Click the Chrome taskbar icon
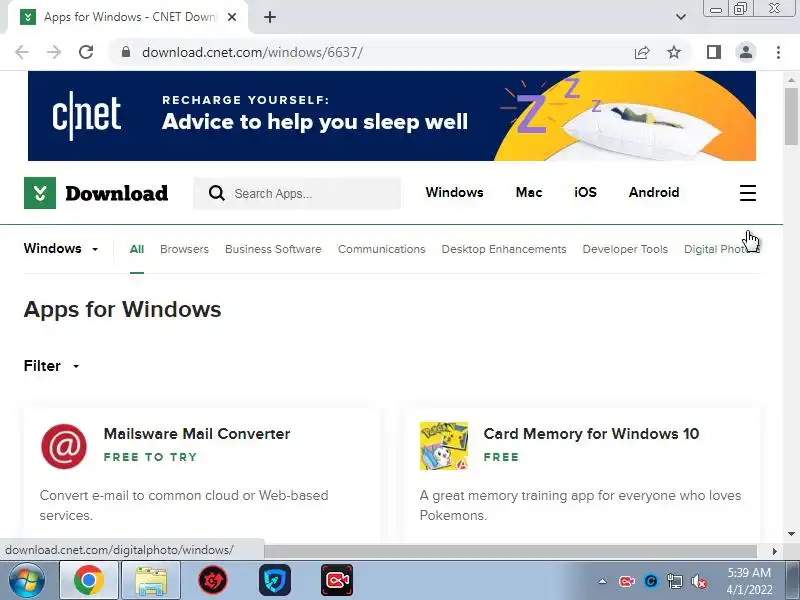 point(89,581)
